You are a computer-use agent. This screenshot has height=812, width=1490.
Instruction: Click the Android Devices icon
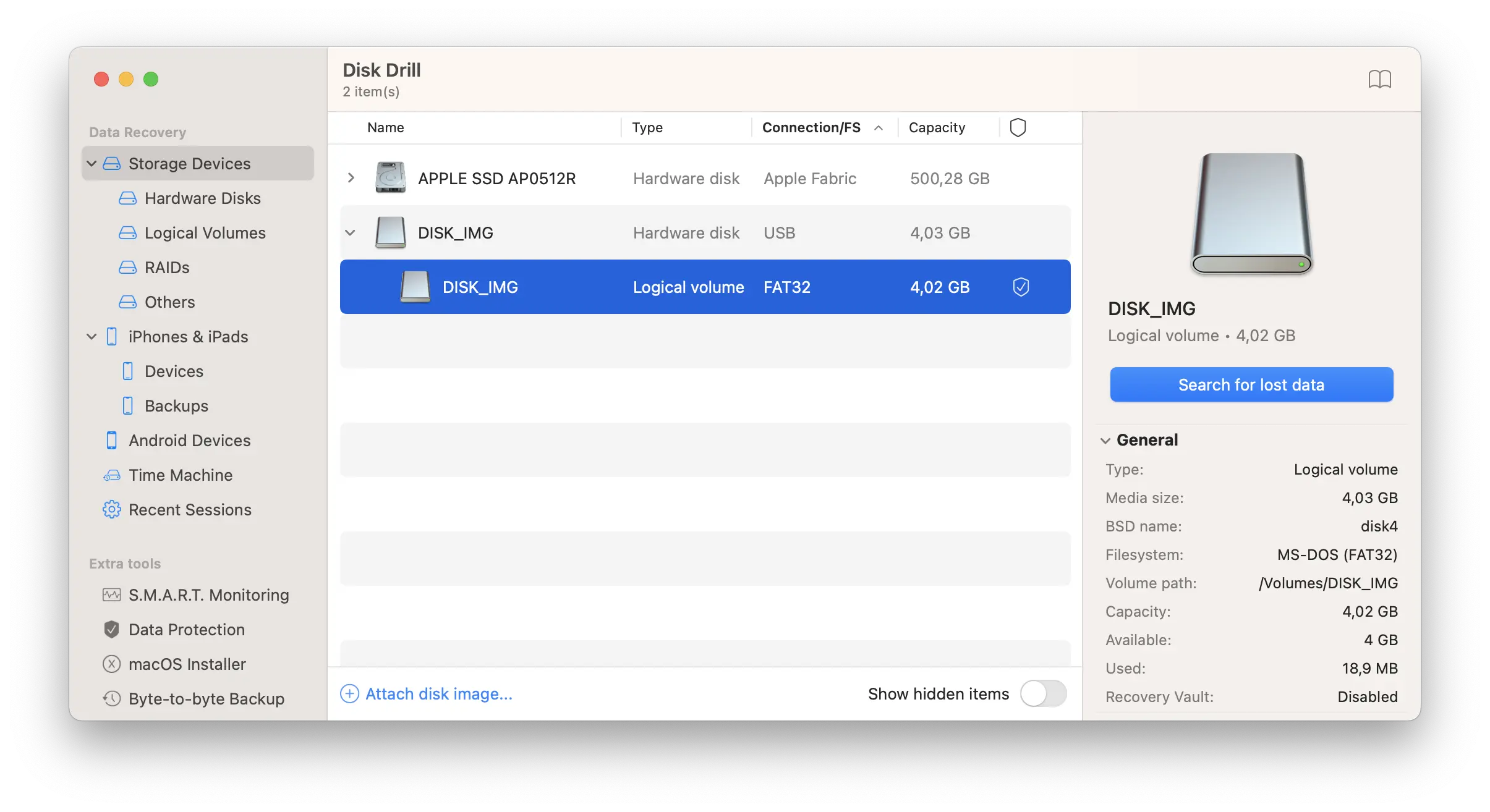click(x=111, y=440)
